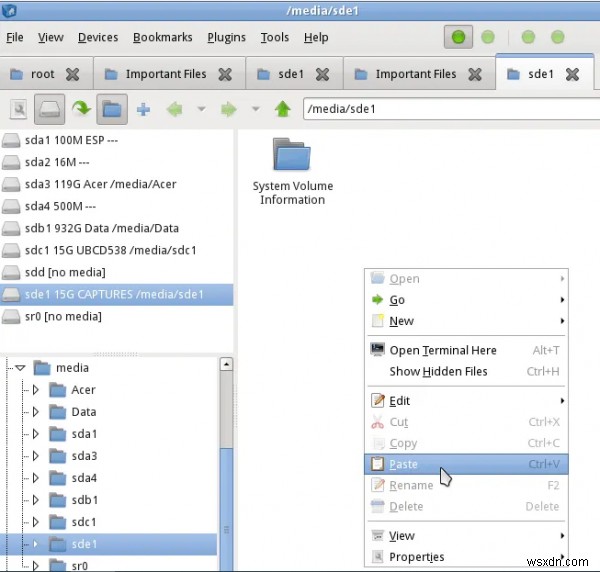Select the sde1 folder in tree
Screen dimensions: 600x572
[84, 544]
